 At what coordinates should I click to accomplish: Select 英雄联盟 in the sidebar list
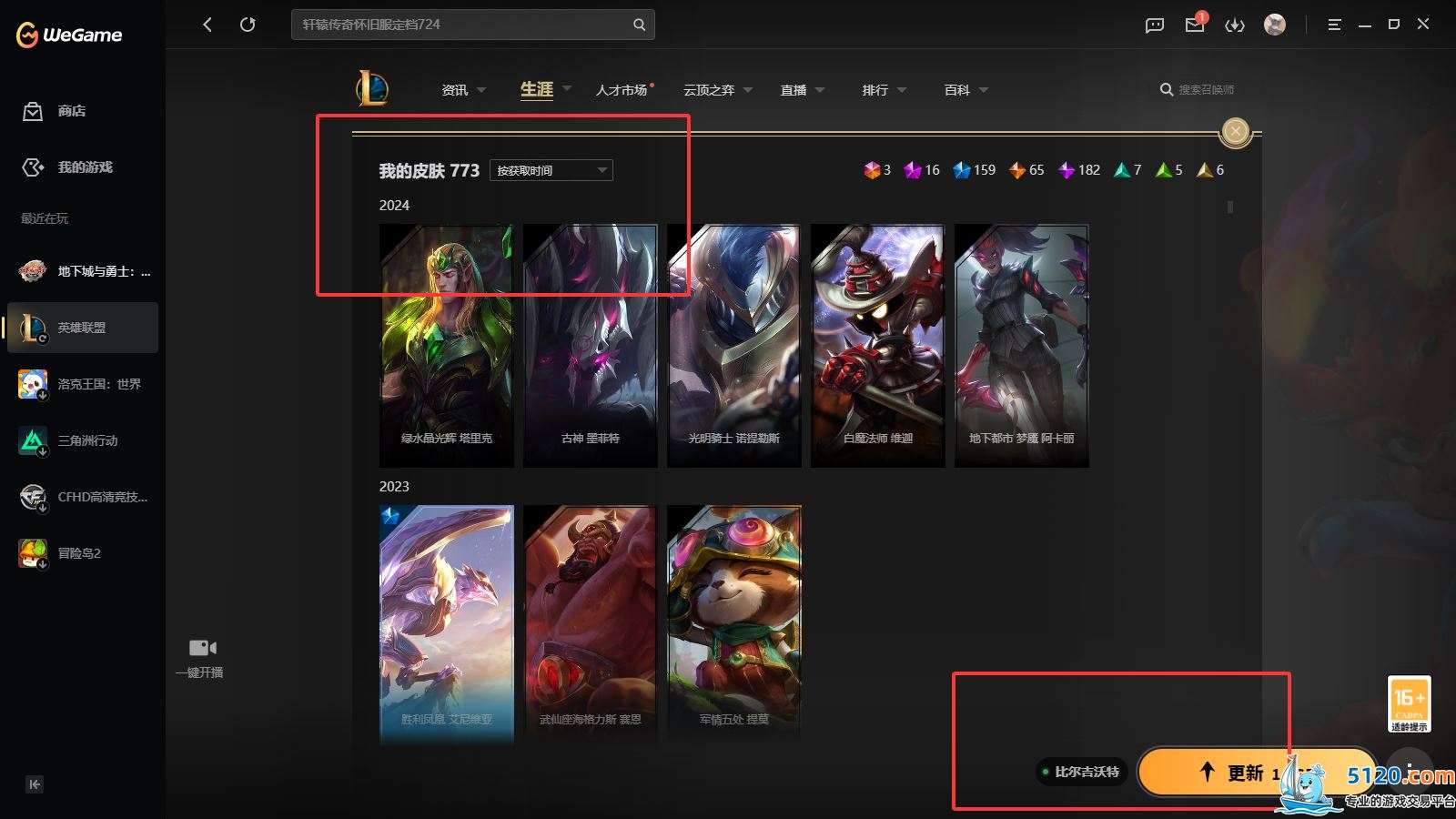click(x=83, y=328)
